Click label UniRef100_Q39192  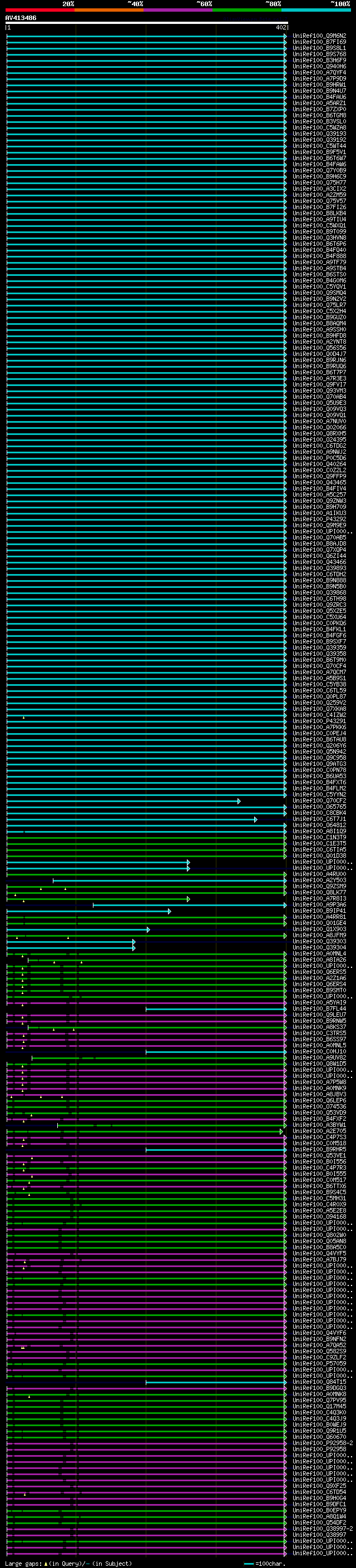click(x=319, y=140)
